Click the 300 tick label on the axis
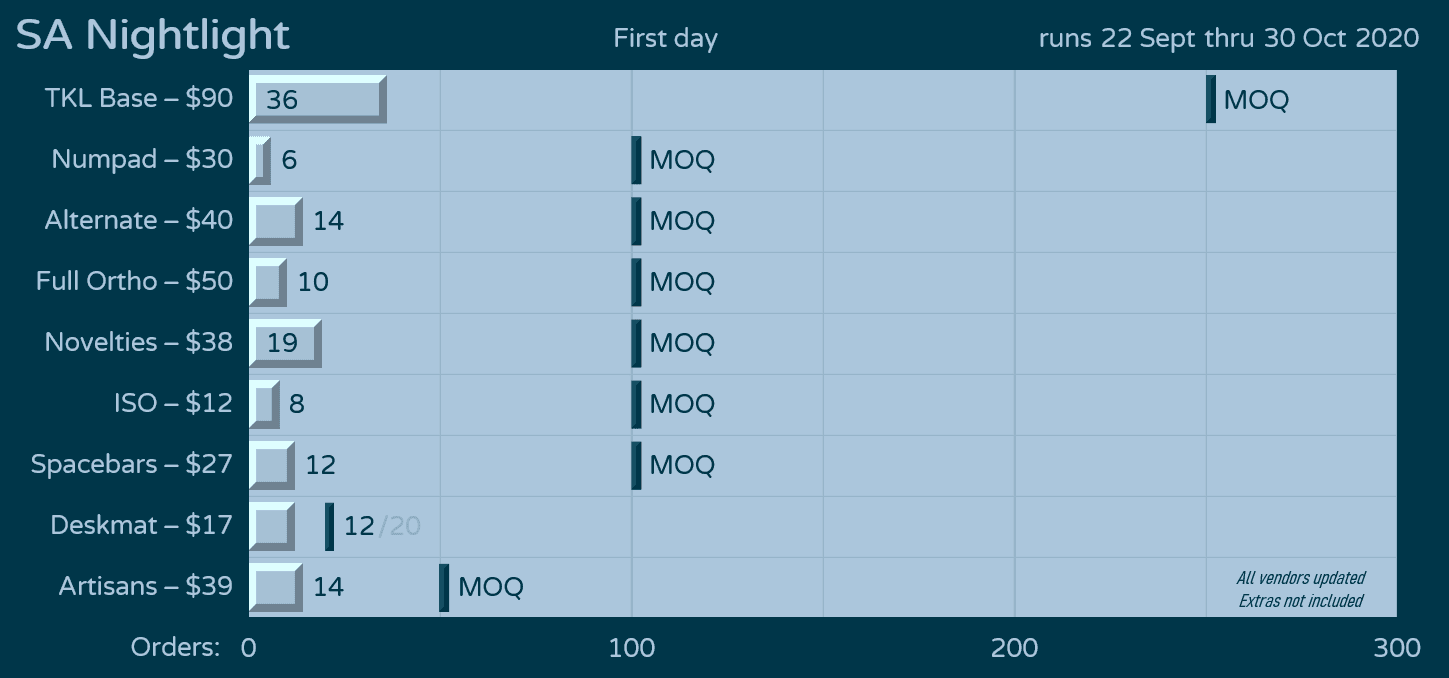Viewport: 1449px width, 678px height. click(x=1396, y=648)
